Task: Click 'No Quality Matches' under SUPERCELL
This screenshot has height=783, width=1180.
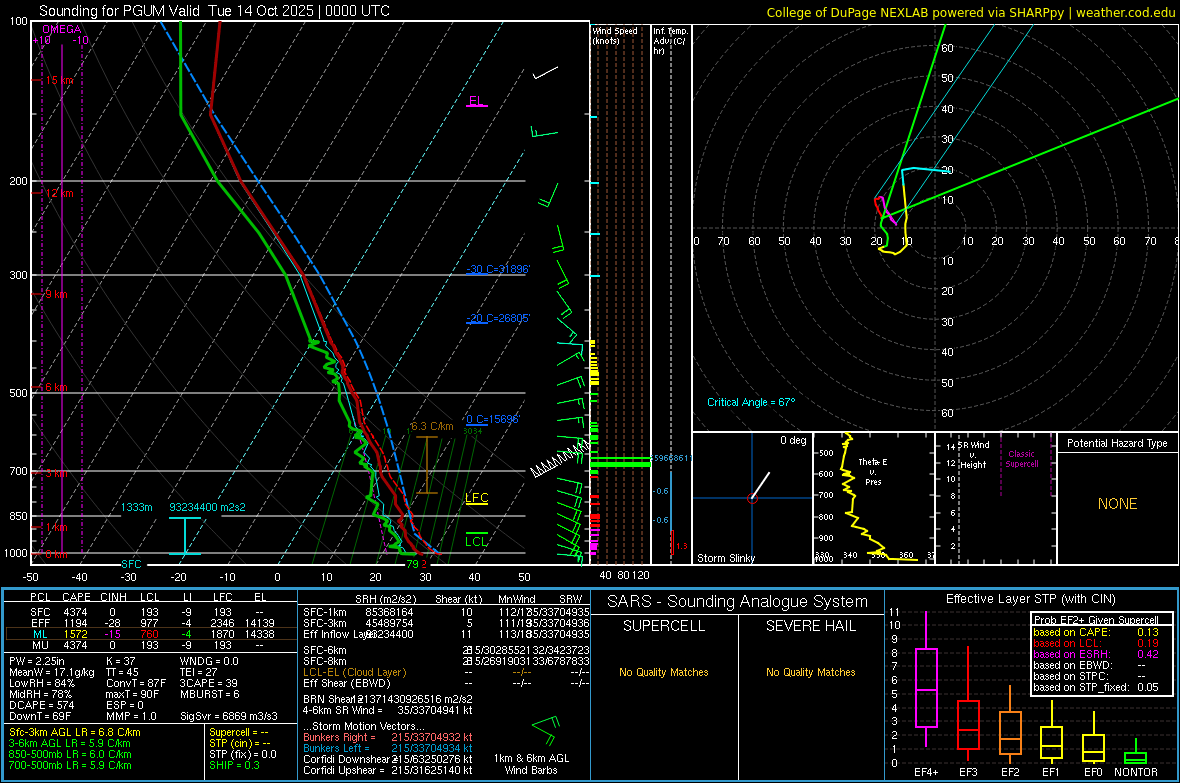Action: tap(664, 672)
